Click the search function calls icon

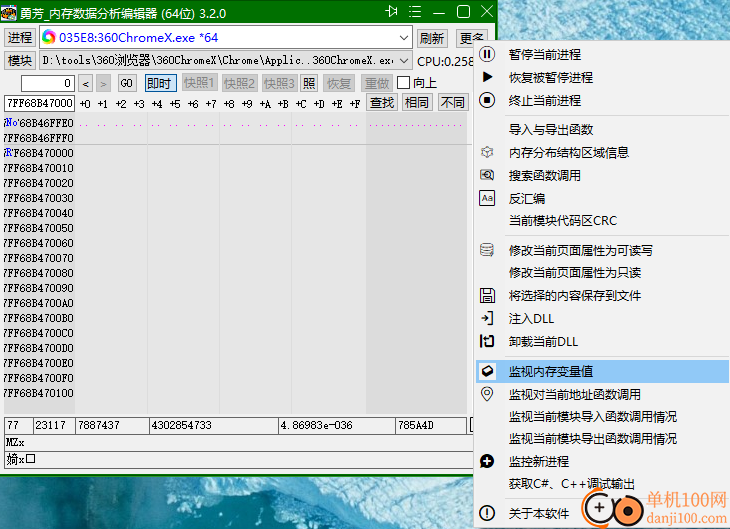click(x=487, y=175)
